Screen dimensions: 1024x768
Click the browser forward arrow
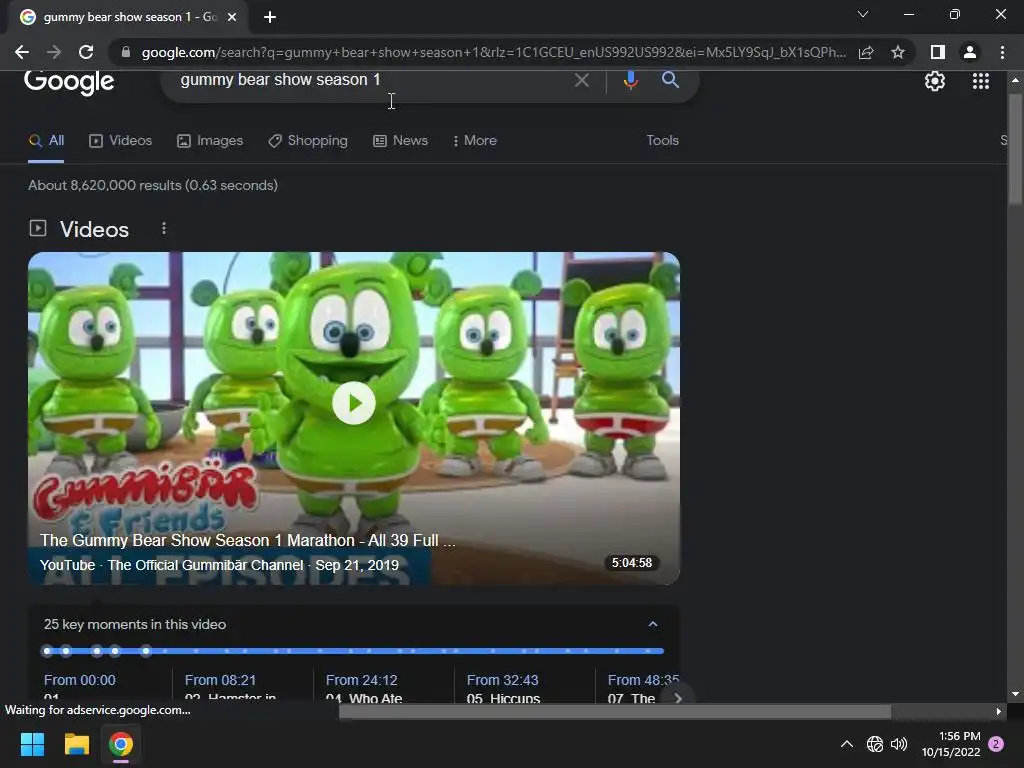(54, 52)
